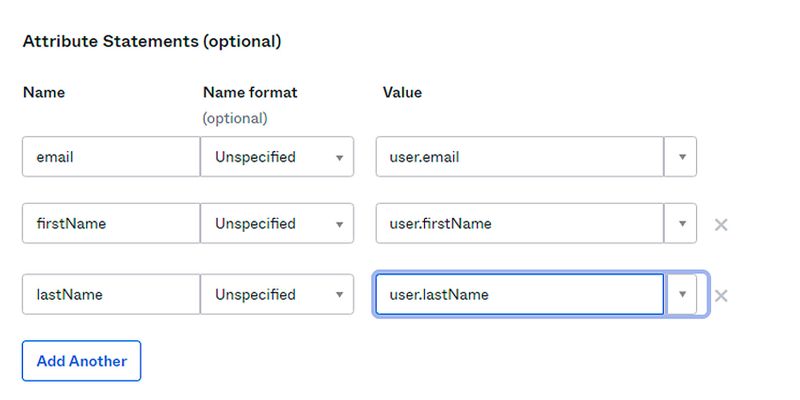Open value dropdown arrow for user.firstName

pyautogui.click(x=681, y=223)
